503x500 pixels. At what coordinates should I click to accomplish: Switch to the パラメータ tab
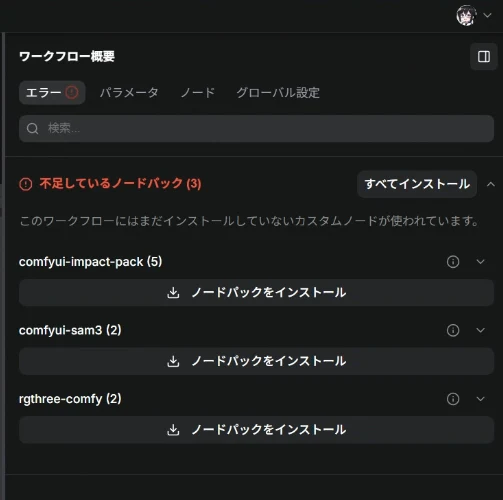pos(129,93)
